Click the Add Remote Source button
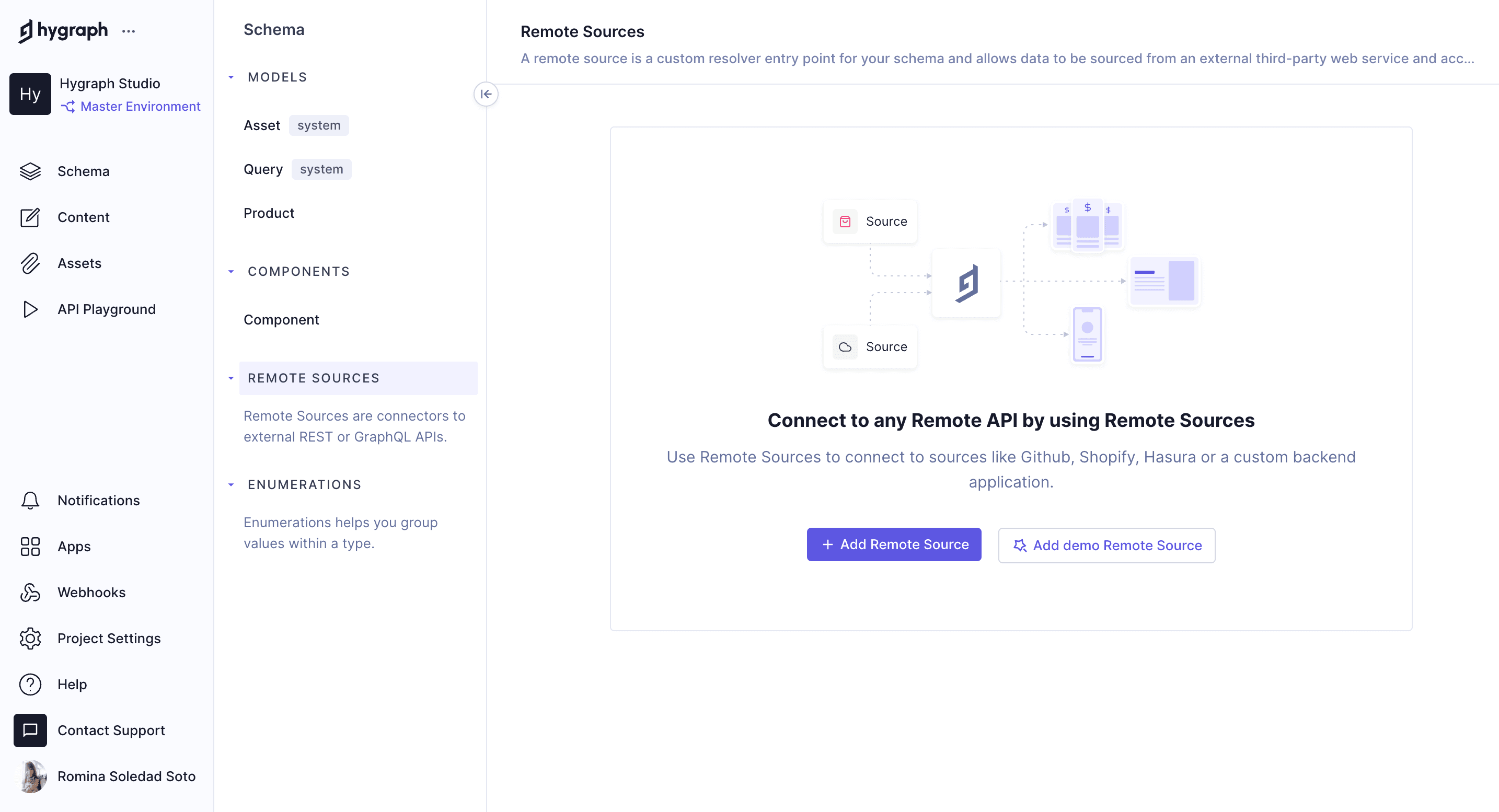Image resolution: width=1499 pixels, height=812 pixels. click(894, 544)
